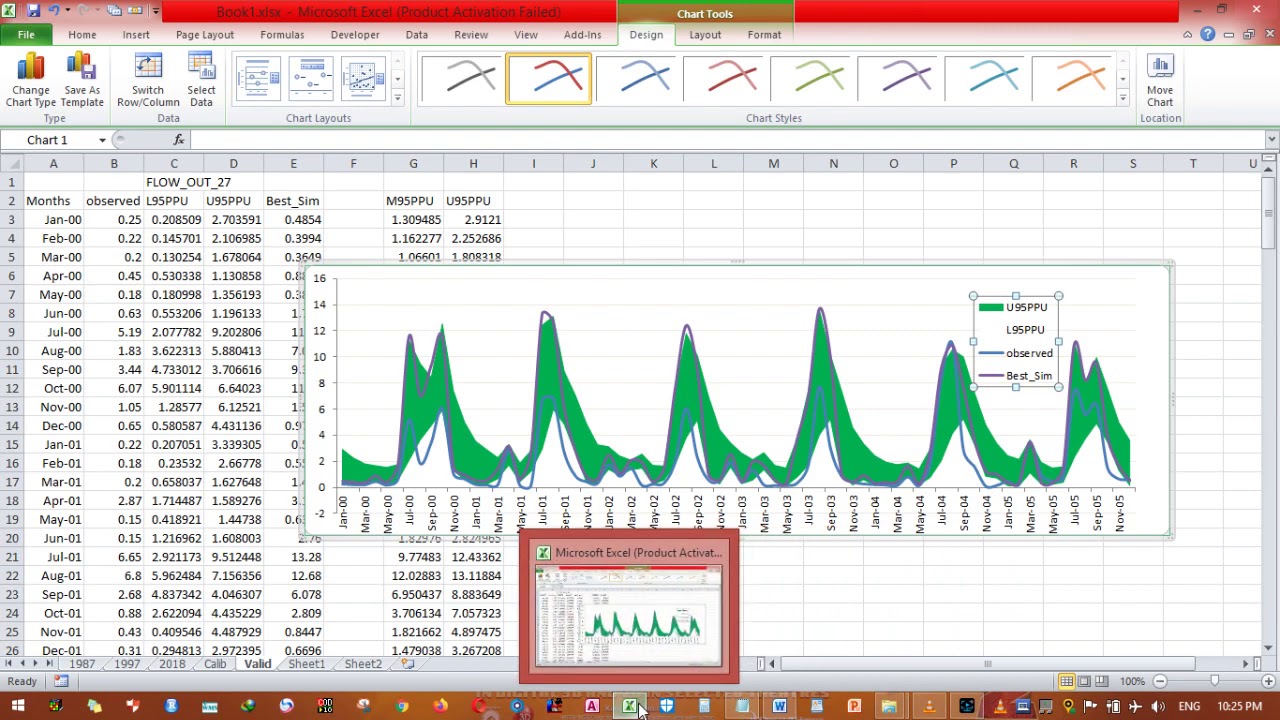Select the second chart layout thumbnail
This screenshot has width=1280, height=720.
310,79
